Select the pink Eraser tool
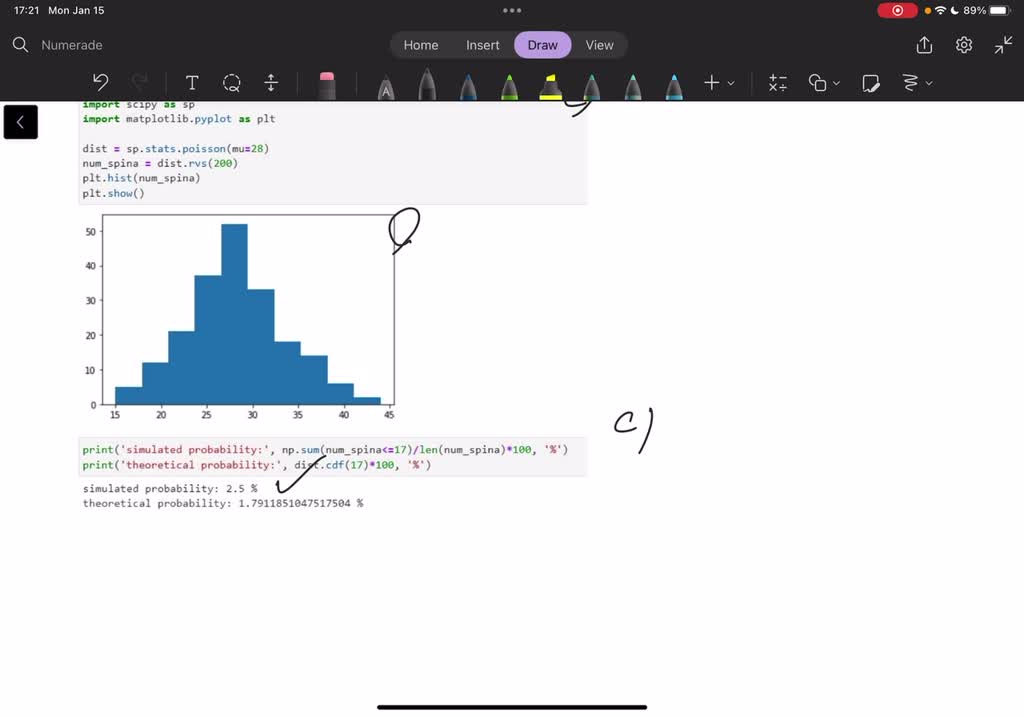 [327, 85]
